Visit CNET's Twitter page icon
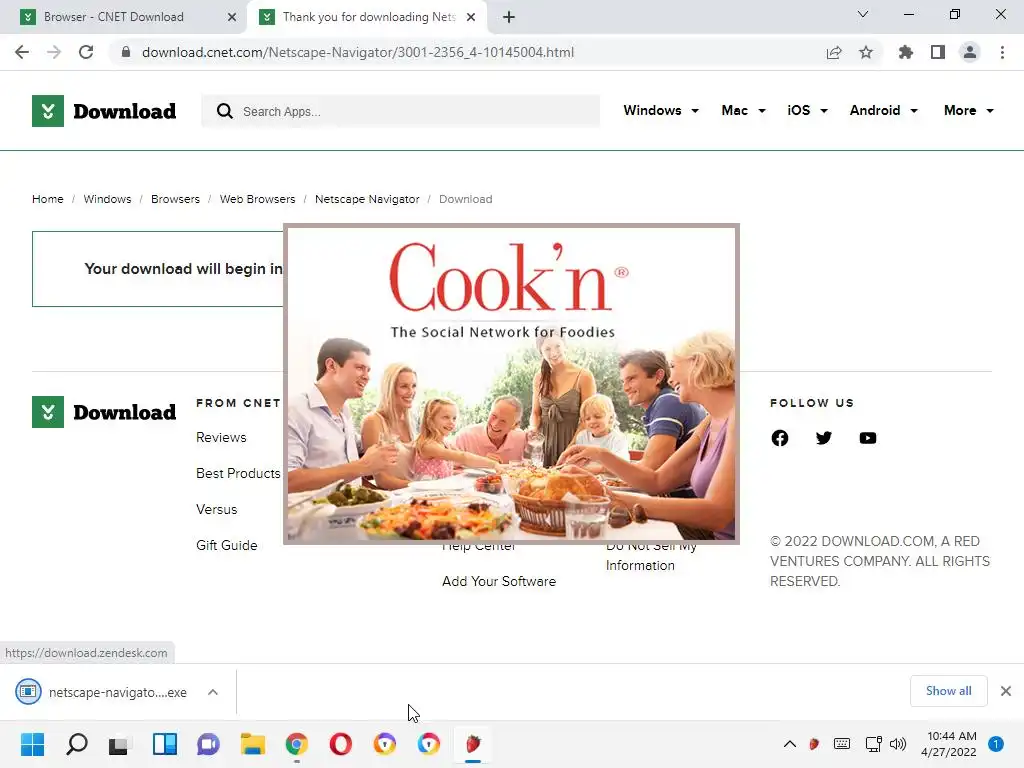 [x=824, y=438]
